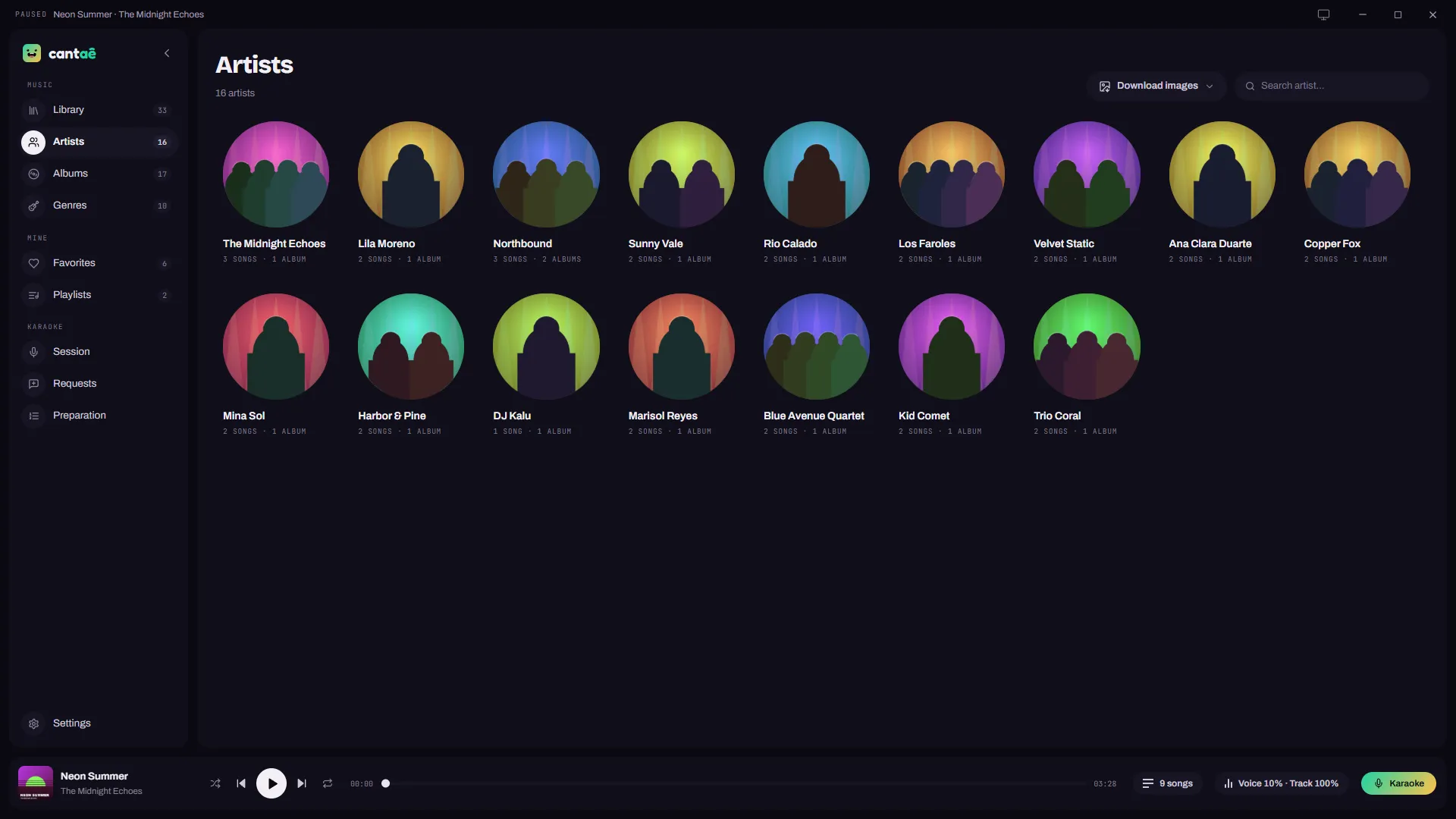This screenshot has width=1456, height=819.
Task: Toggle repeat mode
Action: (x=328, y=783)
